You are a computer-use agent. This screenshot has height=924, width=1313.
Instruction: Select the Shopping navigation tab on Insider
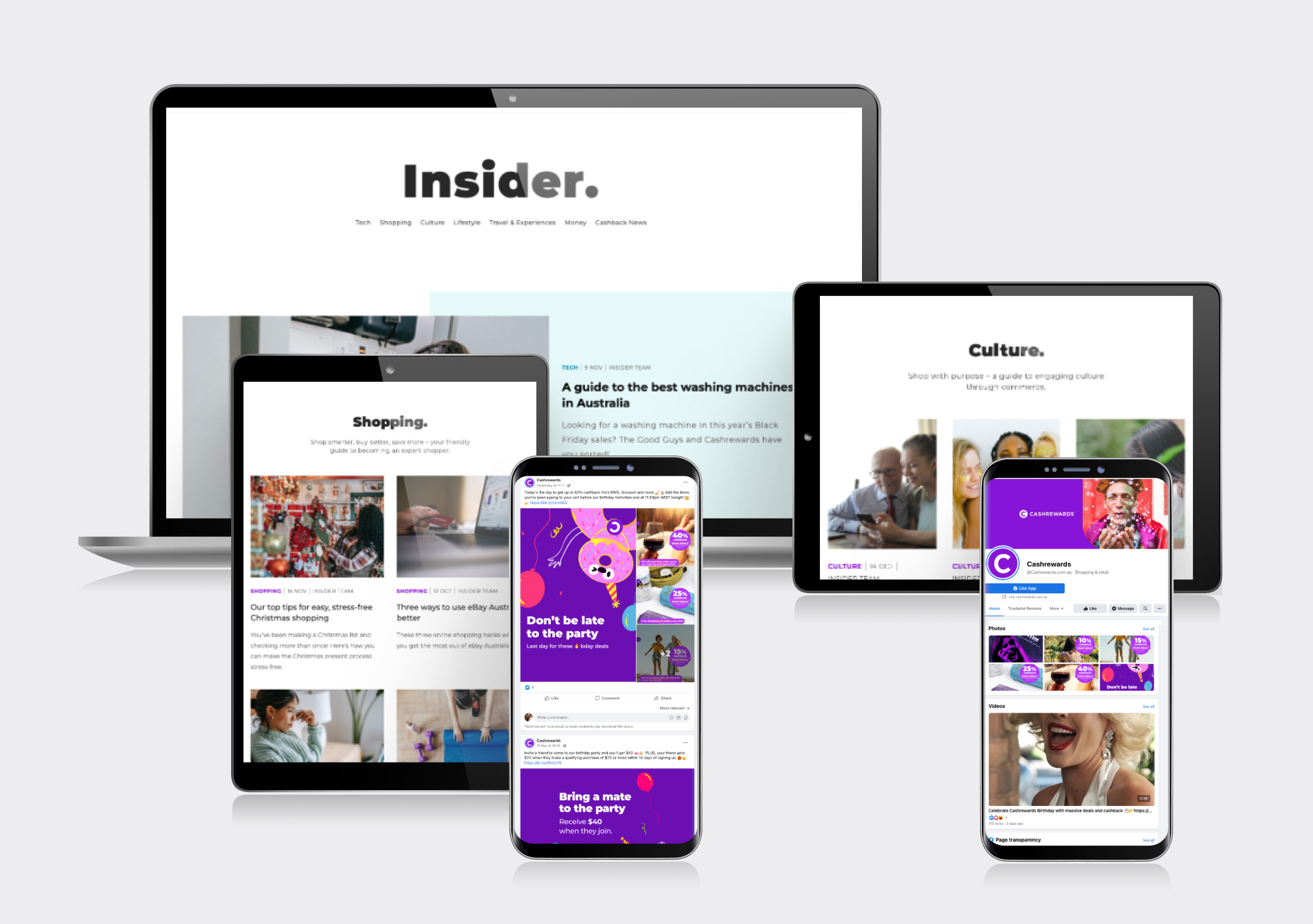tap(398, 223)
